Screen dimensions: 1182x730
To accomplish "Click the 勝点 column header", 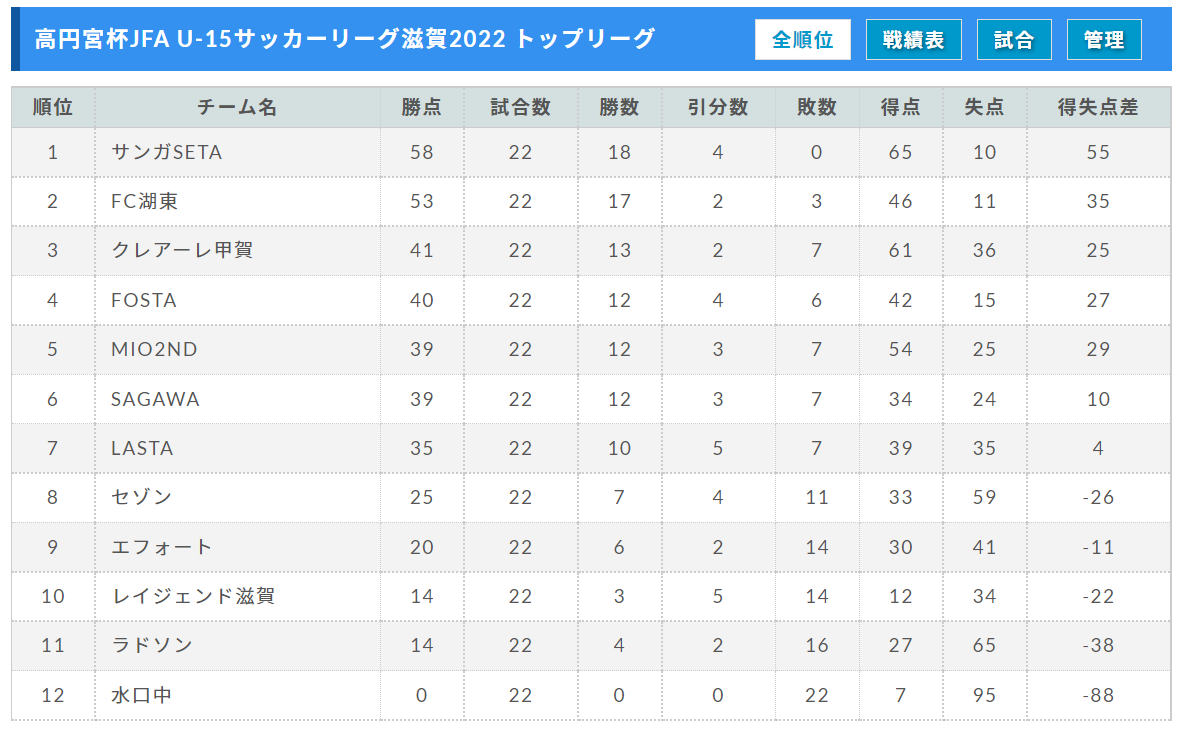I will pyautogui.click(x=421, y=107).
